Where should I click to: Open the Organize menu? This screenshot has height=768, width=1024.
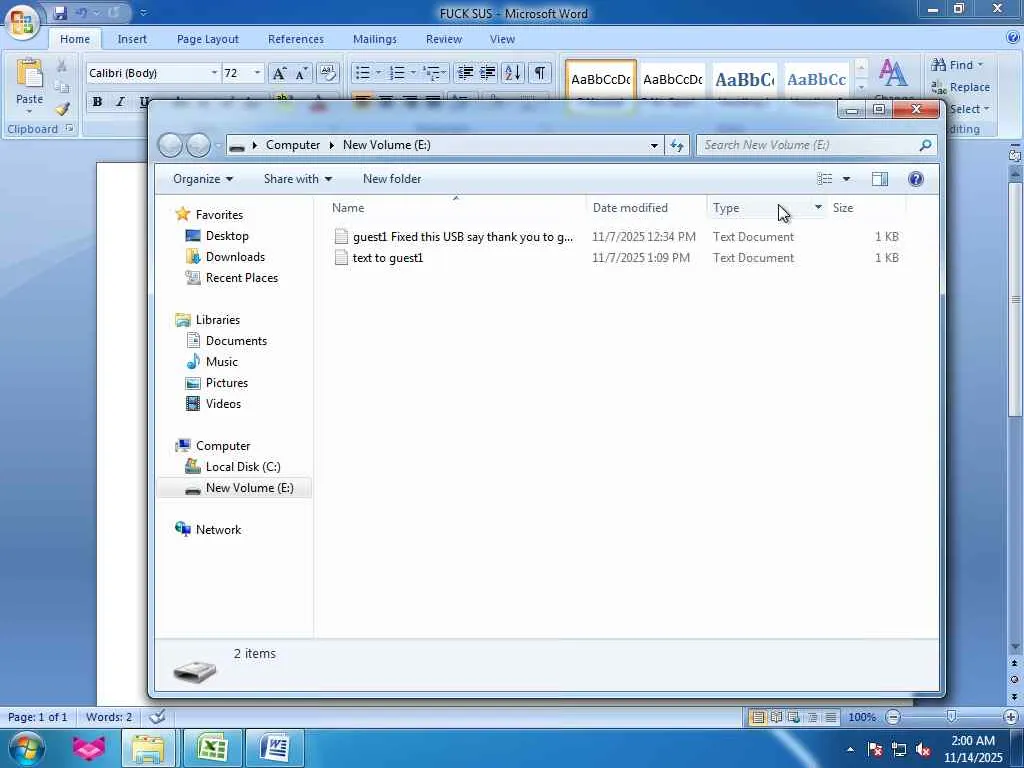203,179
